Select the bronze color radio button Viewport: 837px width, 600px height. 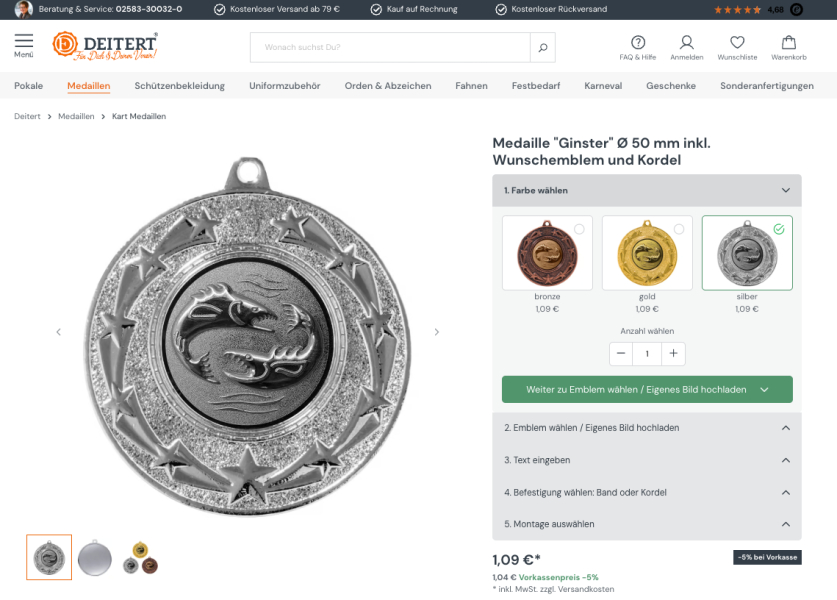tap(579, 229)
